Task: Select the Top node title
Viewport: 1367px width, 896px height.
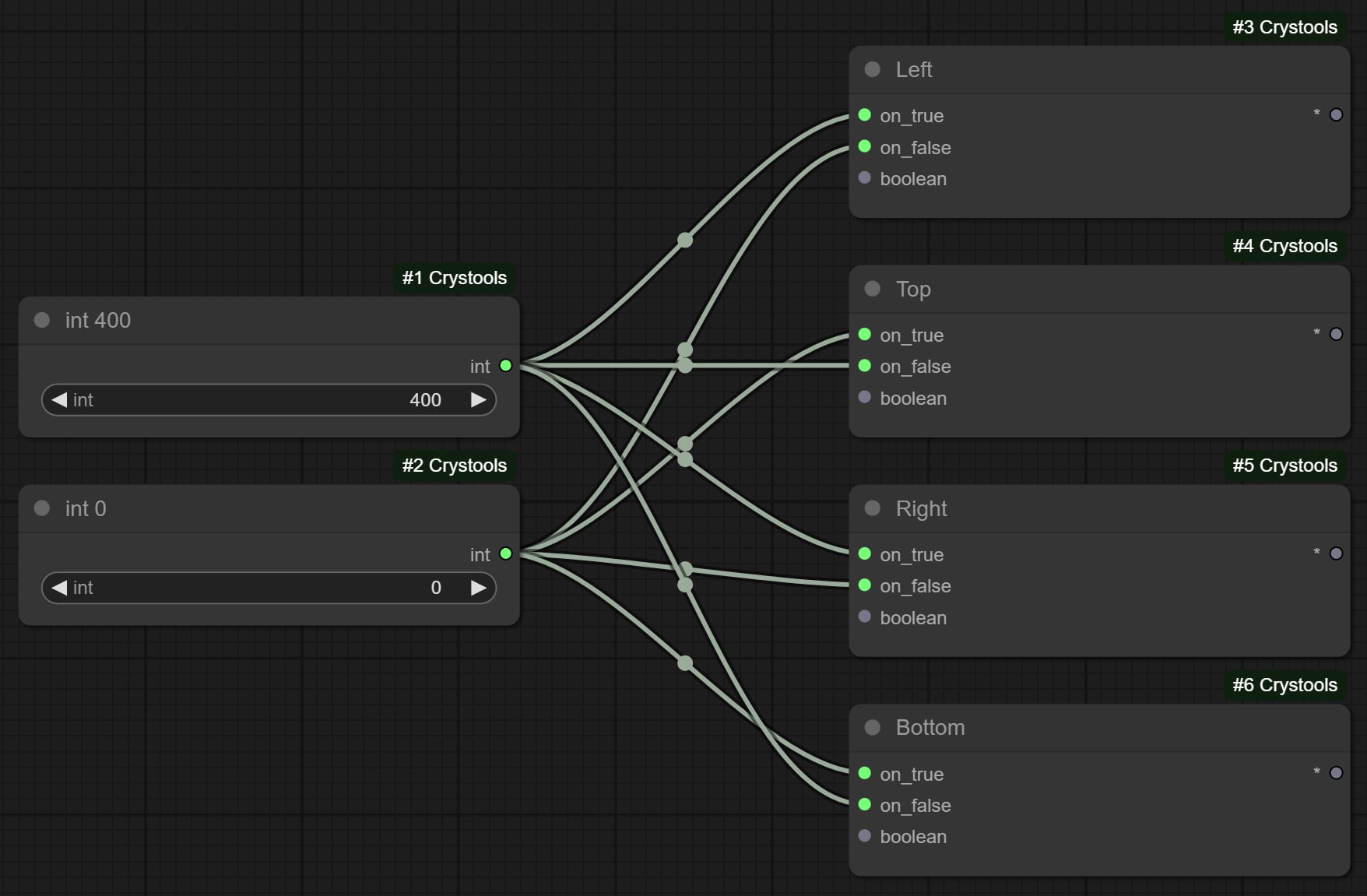Action: click(x=913, y=289)
